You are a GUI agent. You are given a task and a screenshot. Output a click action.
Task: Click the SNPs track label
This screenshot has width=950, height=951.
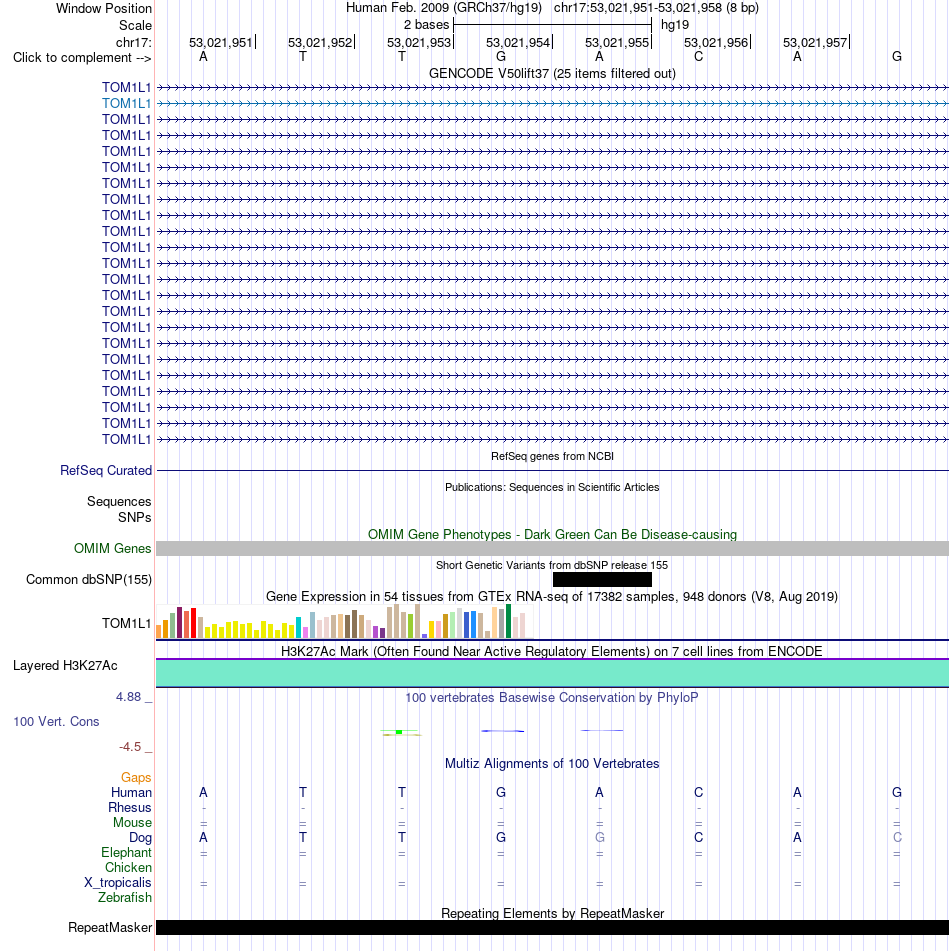(134, 517)
